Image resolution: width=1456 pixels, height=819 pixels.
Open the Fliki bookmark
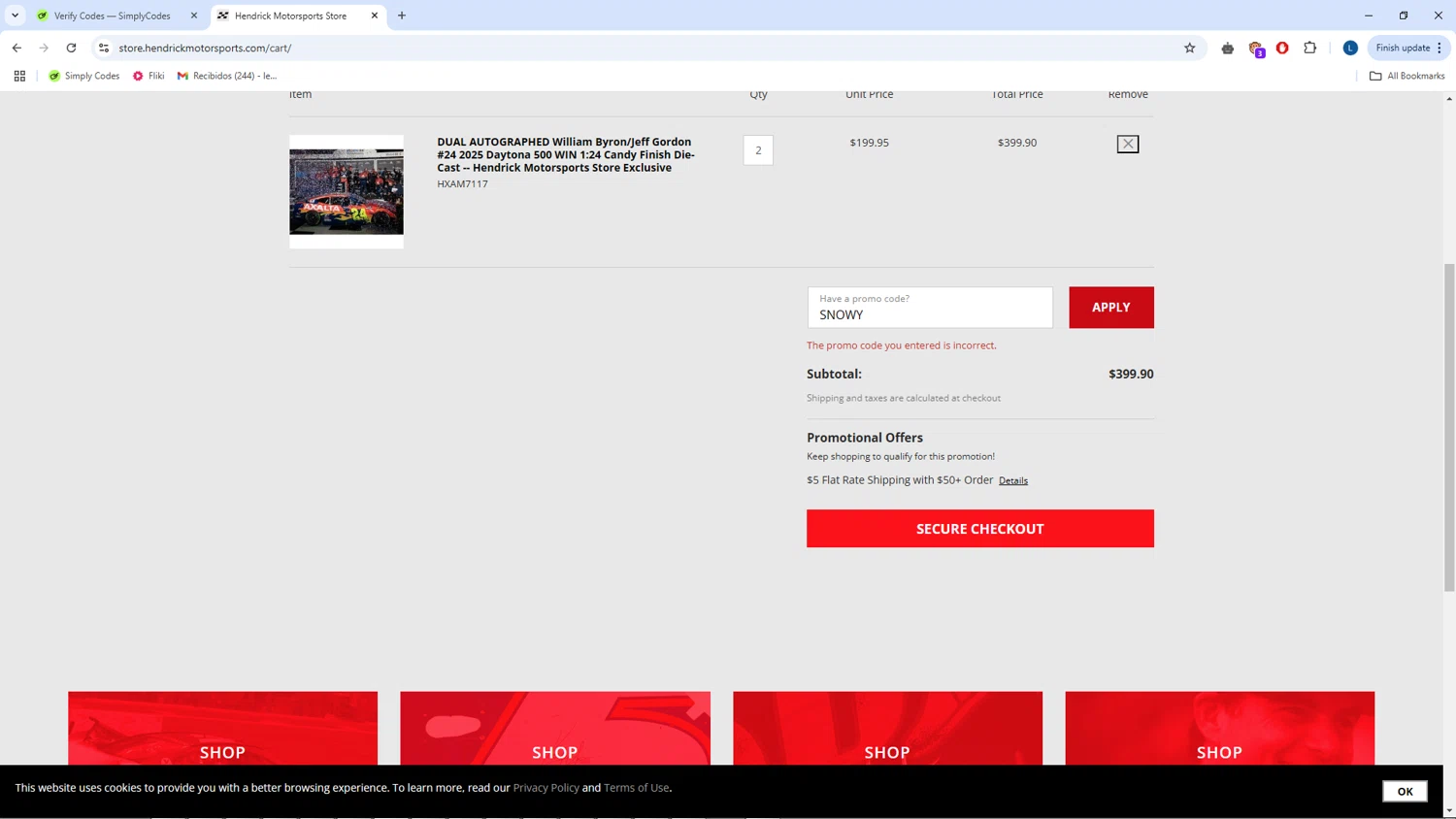149,76
